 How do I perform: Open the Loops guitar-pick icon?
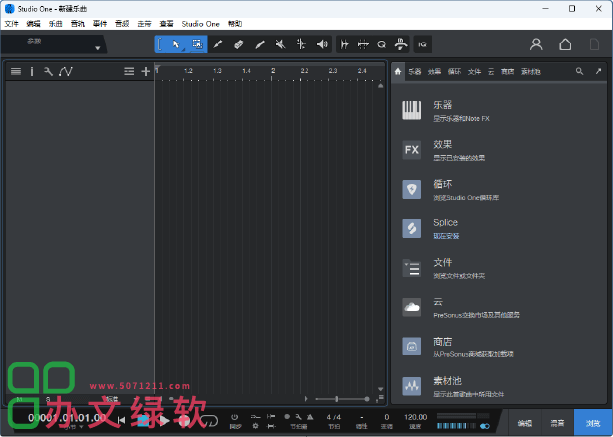click(412, 190)
